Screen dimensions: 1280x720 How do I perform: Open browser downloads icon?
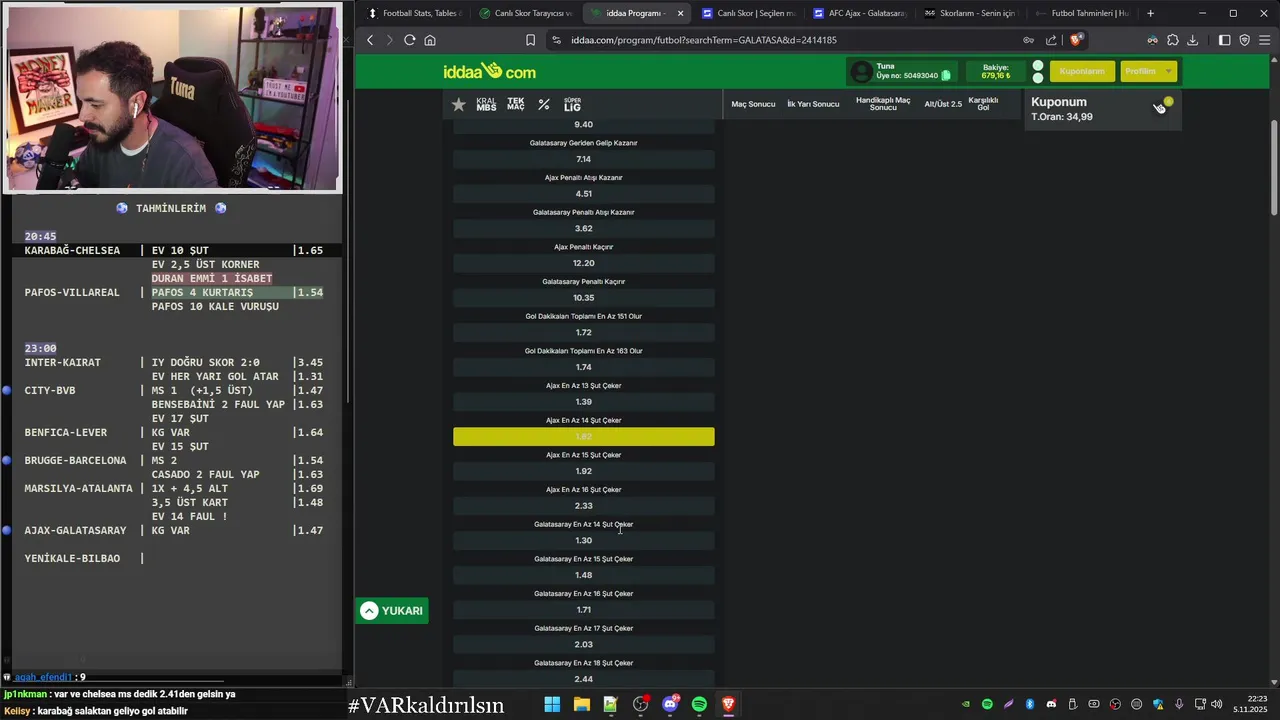click(1192, 40)
